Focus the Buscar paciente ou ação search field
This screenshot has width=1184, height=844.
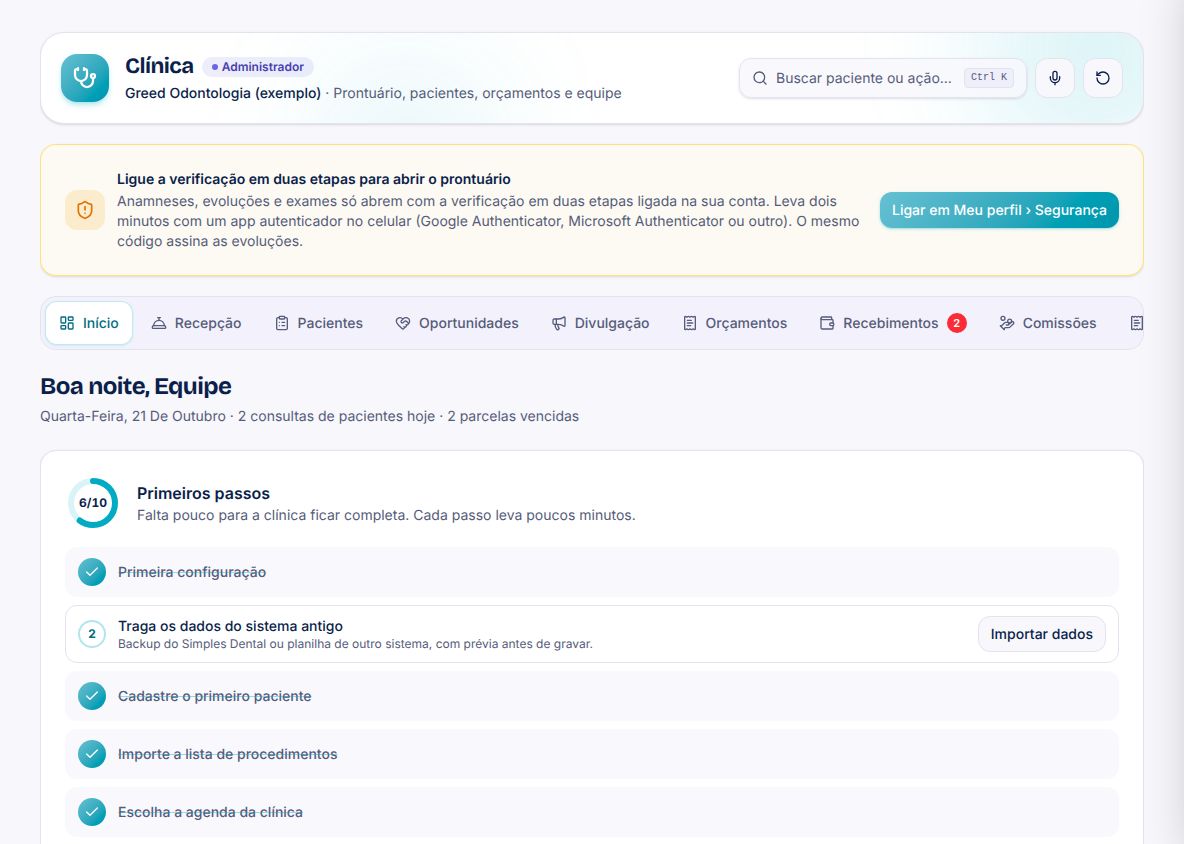[883, 79]
